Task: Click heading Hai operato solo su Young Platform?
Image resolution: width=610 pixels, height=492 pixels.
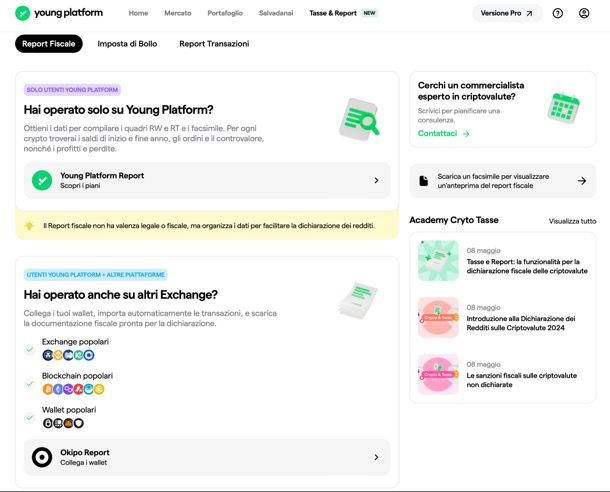Action: [x=118, y=110]
